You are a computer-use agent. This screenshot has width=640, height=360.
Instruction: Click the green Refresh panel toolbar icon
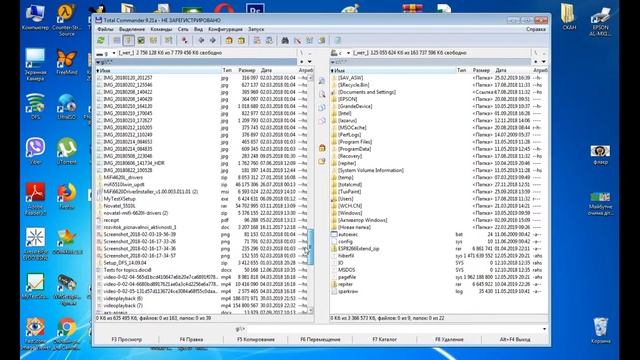(x=101, y=40)
